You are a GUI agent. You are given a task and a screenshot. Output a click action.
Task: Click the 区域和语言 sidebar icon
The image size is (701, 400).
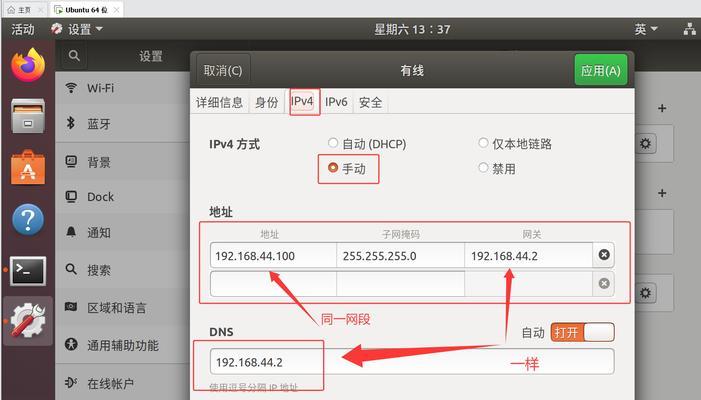[71, 307]
